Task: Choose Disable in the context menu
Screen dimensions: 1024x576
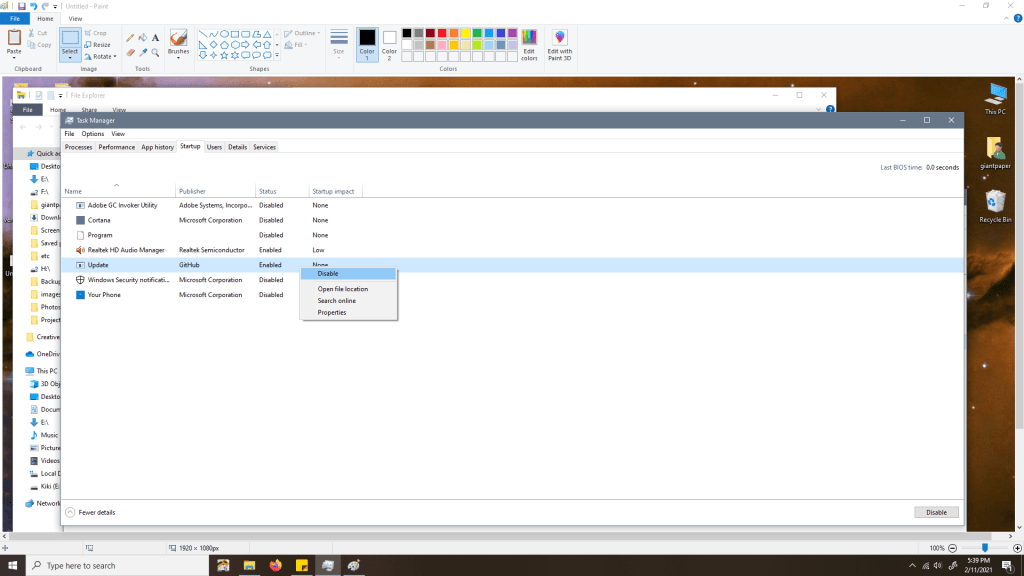Action: coord(348,274)
